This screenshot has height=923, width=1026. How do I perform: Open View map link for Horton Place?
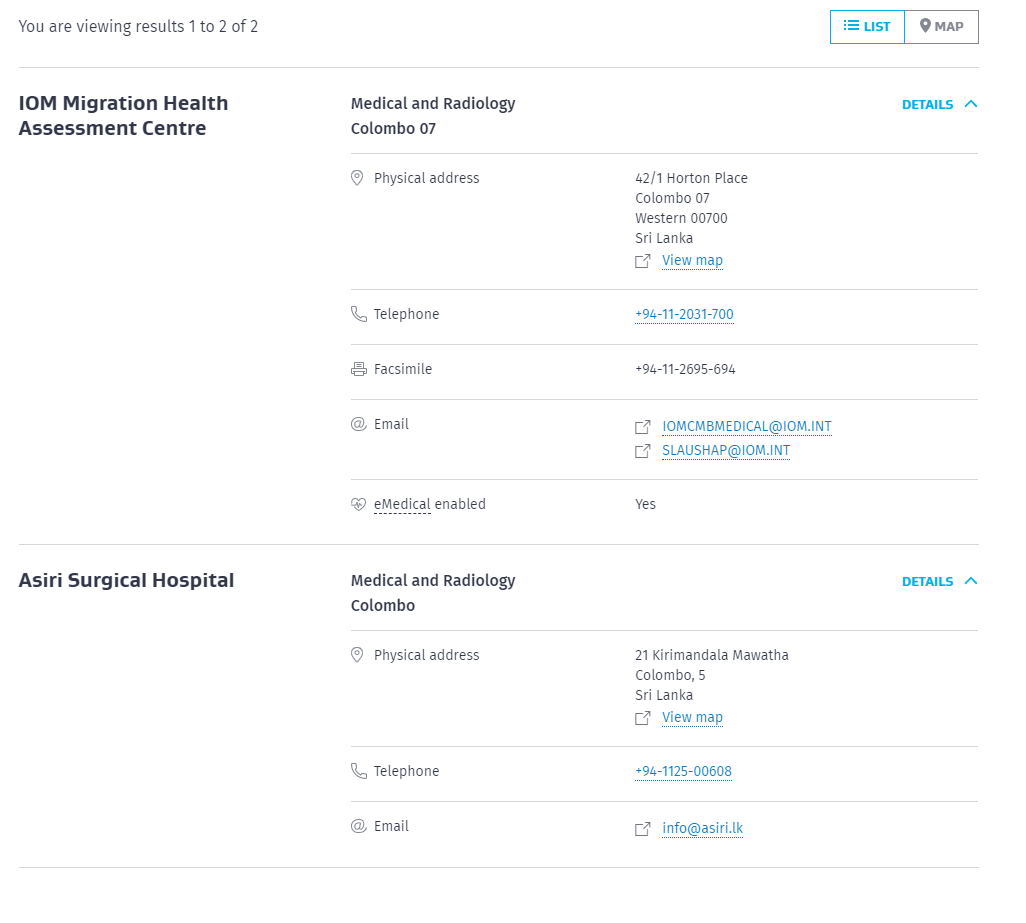pyautogui.click(x=692, y=260)
